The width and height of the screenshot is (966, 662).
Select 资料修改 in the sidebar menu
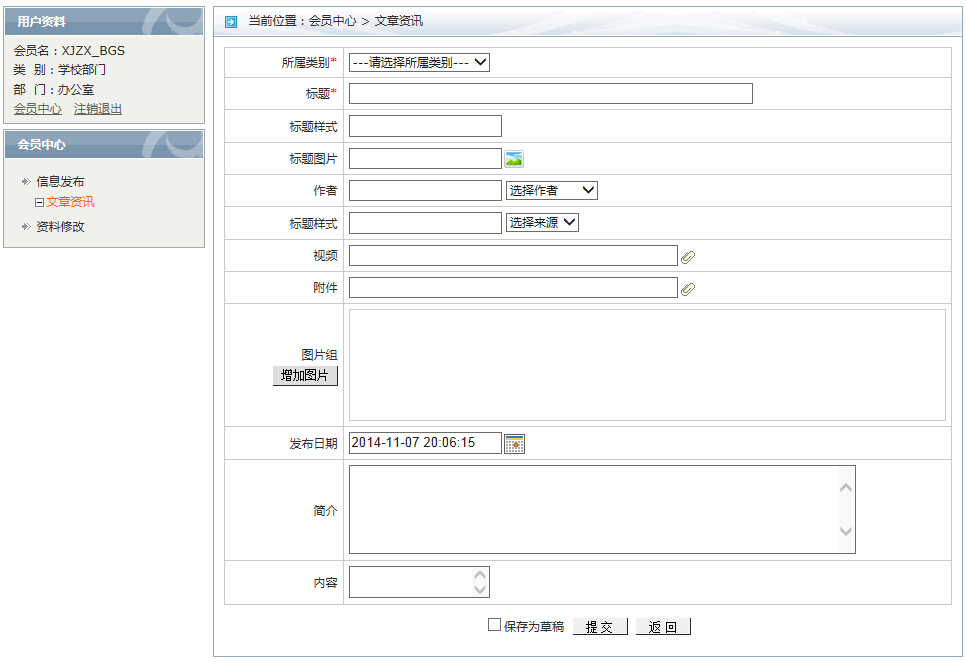[x=60, y=226]
